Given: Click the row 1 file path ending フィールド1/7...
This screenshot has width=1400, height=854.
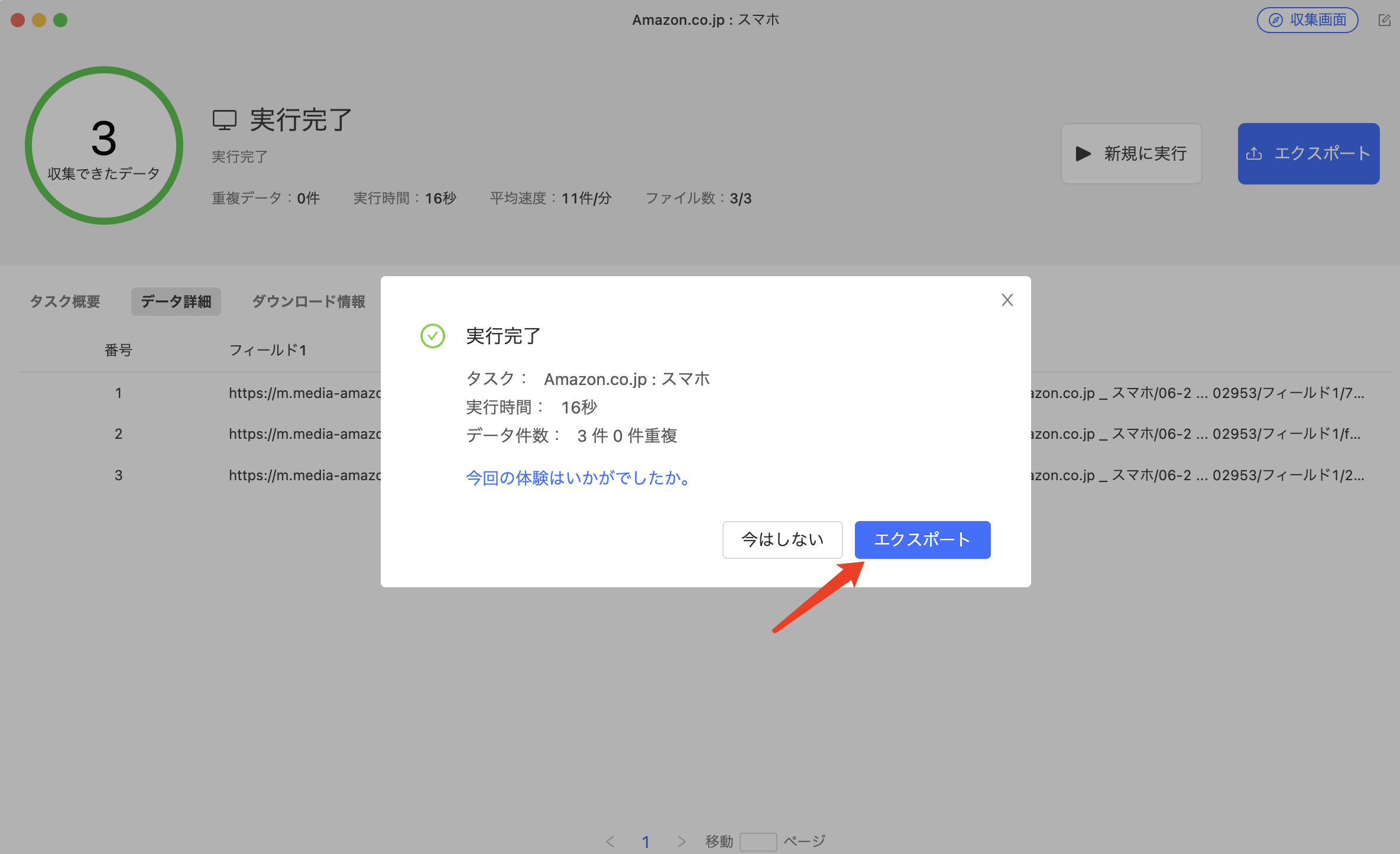Looking at the screenshot, I should pos(1198,393).
